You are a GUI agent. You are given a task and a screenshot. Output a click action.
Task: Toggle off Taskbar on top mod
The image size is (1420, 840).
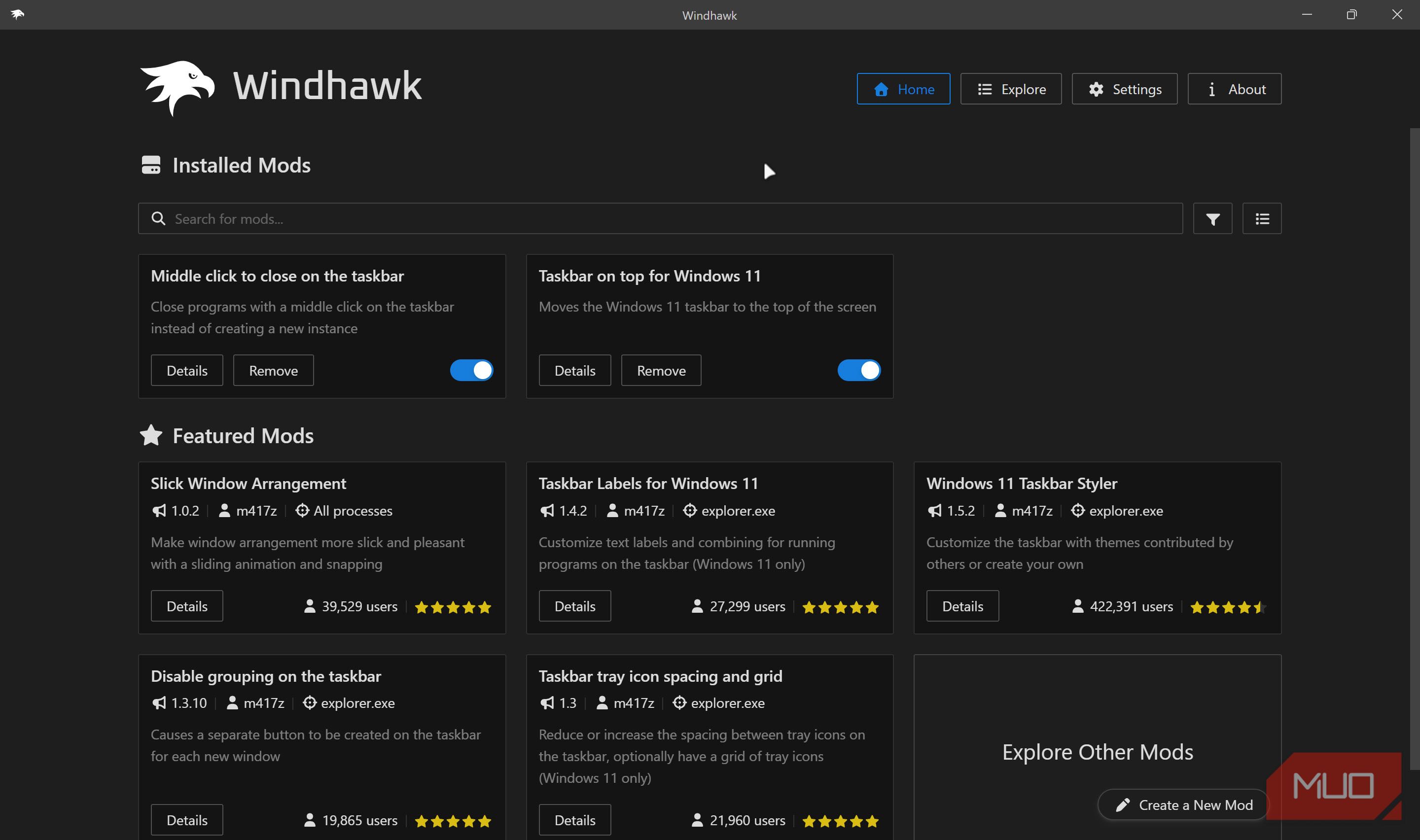[x=859, y=370]
